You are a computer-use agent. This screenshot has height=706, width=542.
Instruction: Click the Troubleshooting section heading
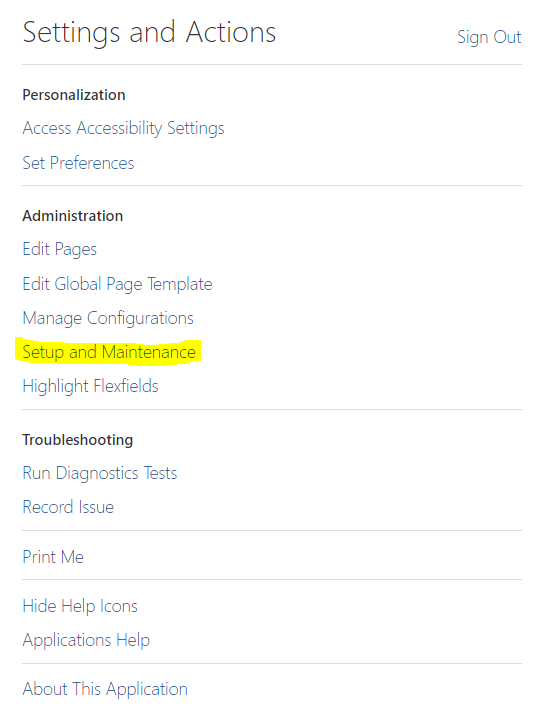(x=78, y=440)
